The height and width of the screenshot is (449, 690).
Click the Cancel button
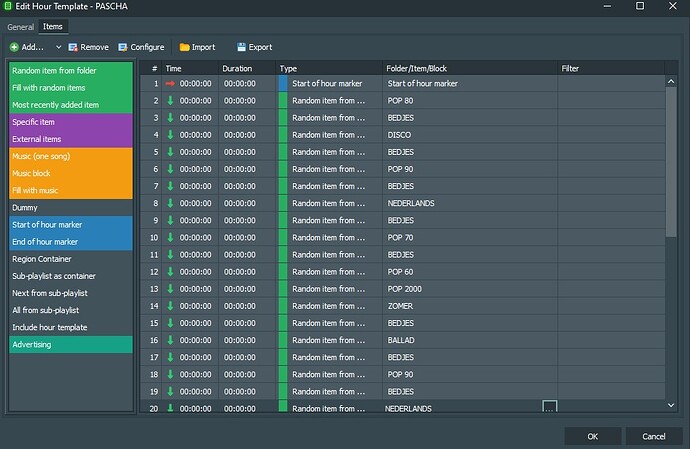click(x=653, y=436)
